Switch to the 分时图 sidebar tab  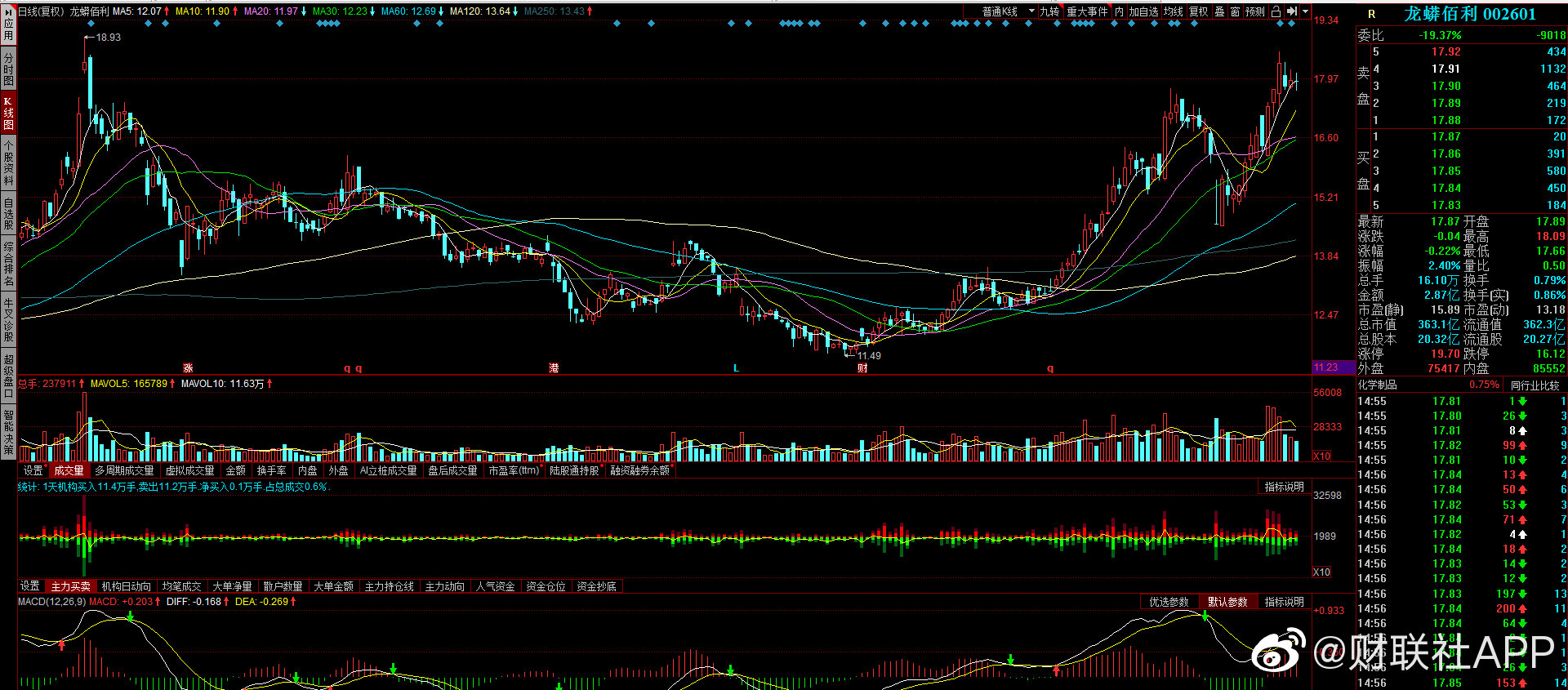[8, 69]
